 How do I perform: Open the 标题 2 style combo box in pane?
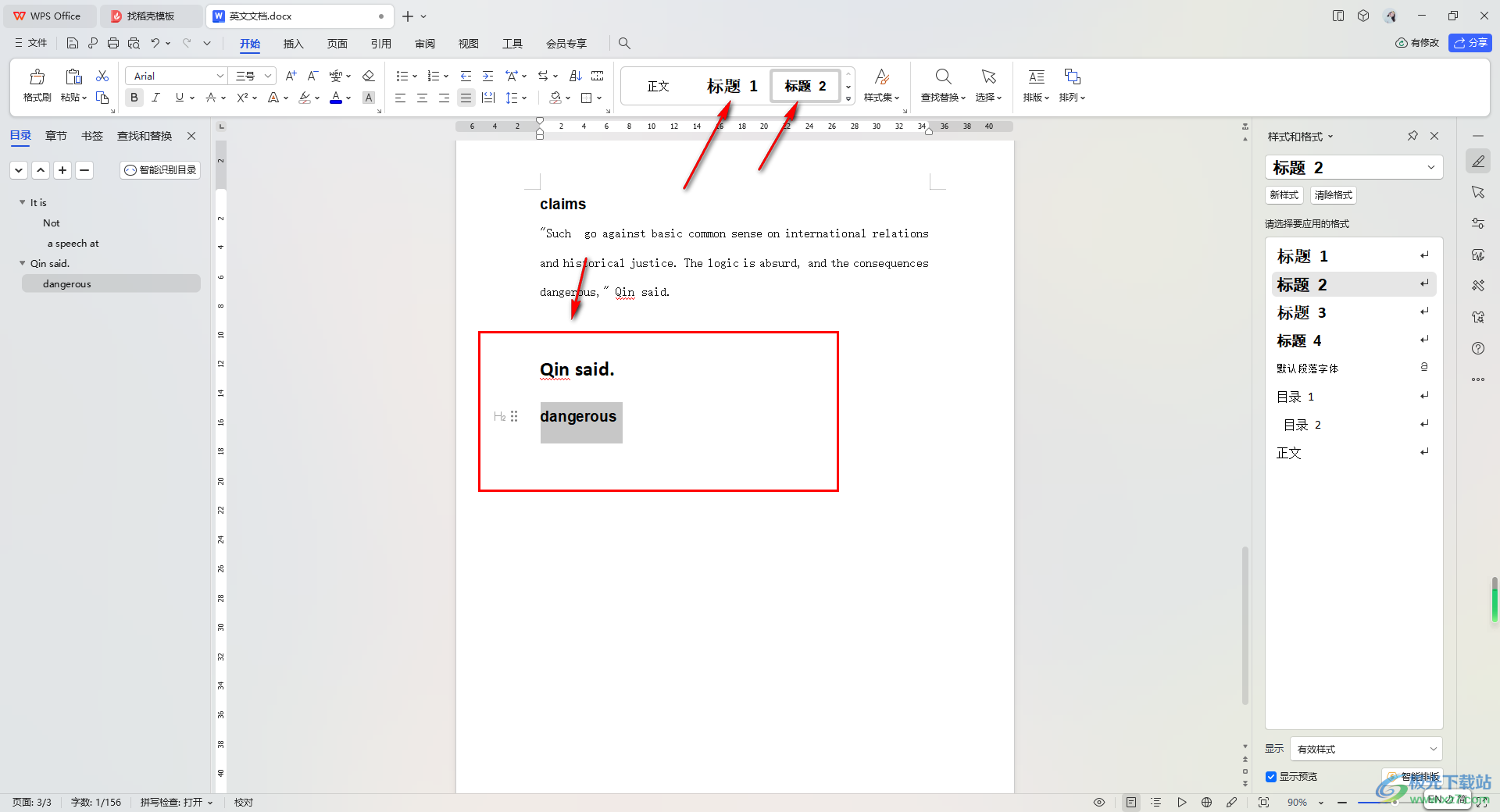coord(1354,167)
